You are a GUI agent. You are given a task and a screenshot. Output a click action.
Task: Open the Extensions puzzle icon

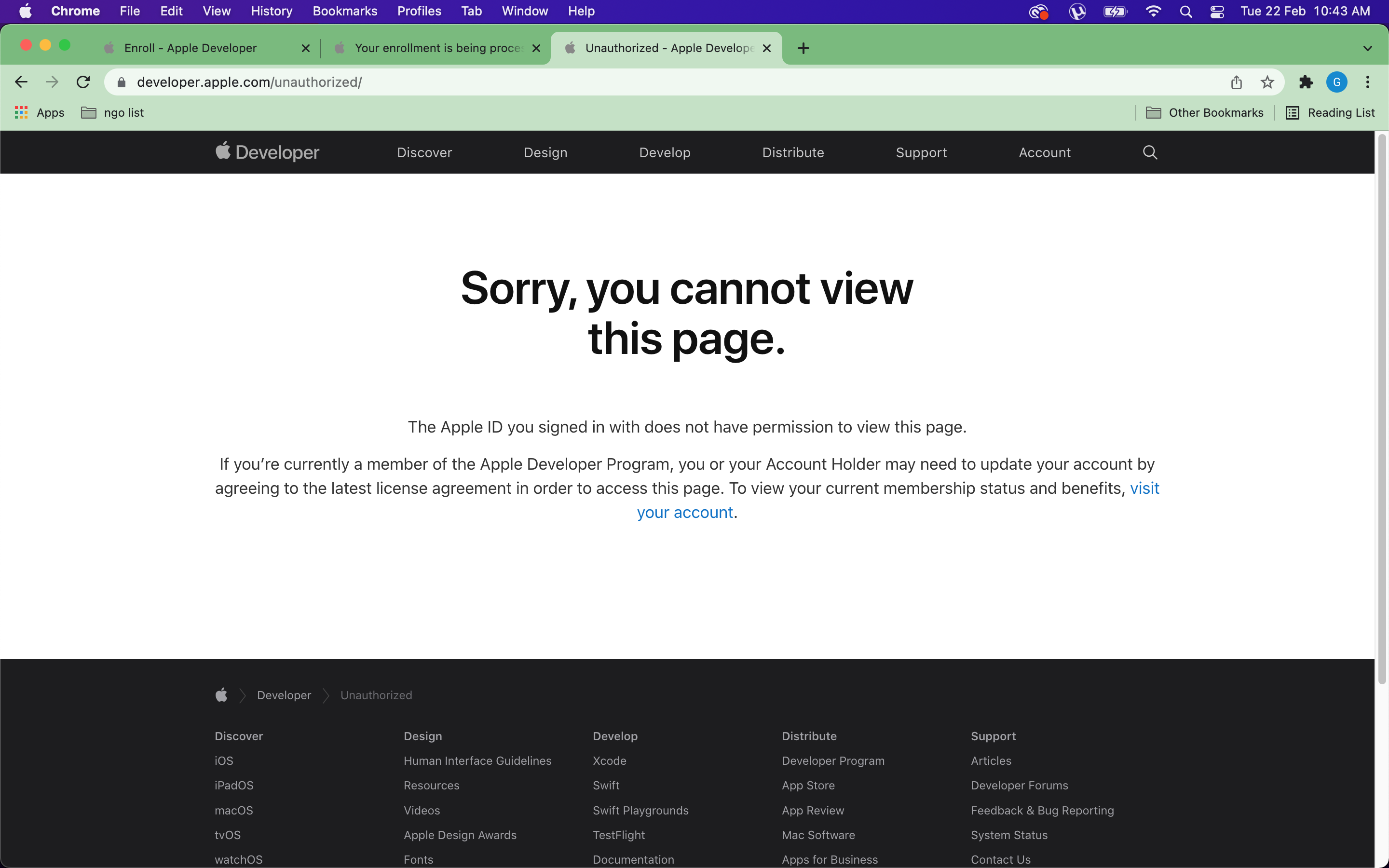1306,82
